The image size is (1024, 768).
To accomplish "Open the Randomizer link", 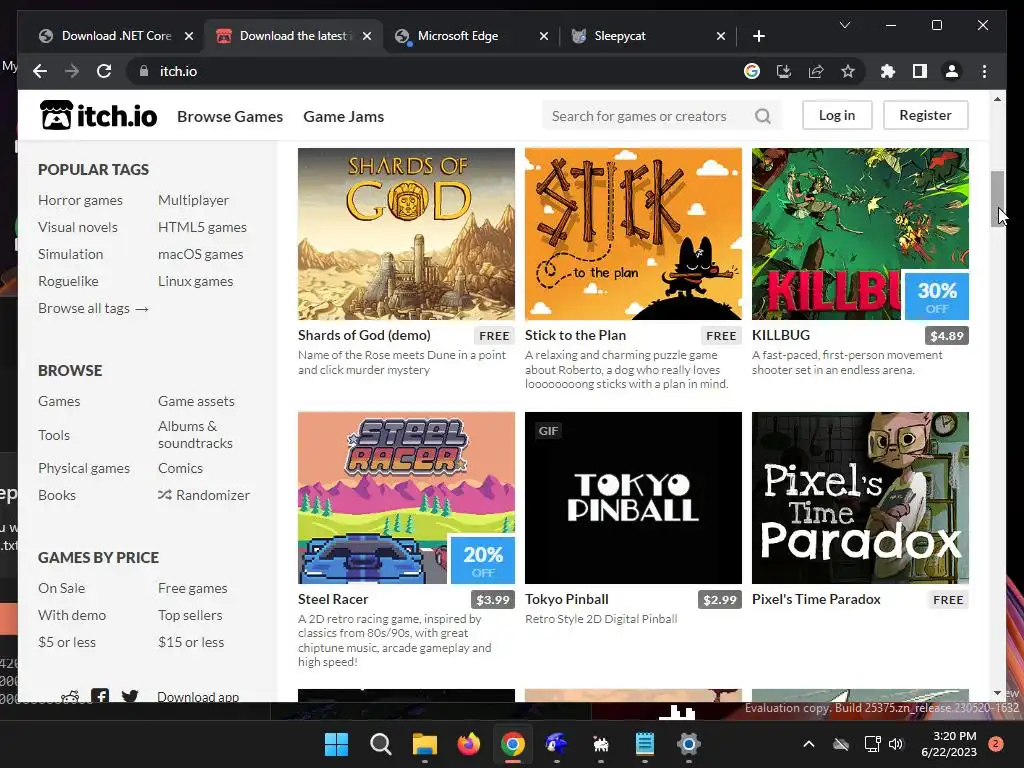I will 204,495.
